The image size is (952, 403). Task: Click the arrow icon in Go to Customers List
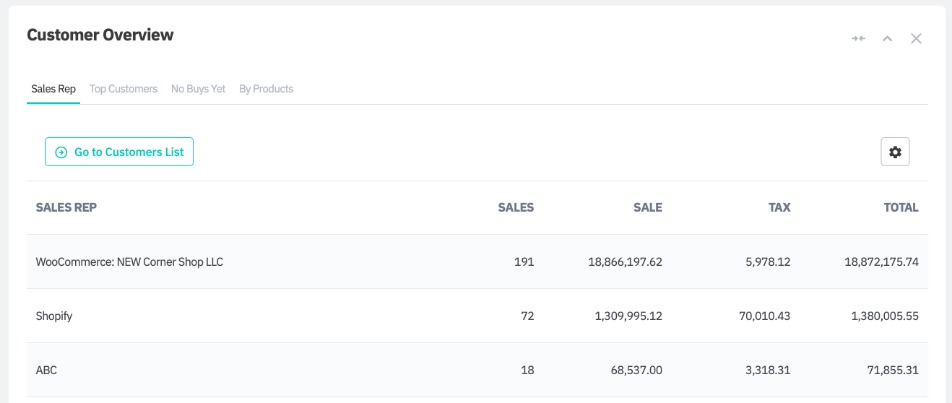62,152
